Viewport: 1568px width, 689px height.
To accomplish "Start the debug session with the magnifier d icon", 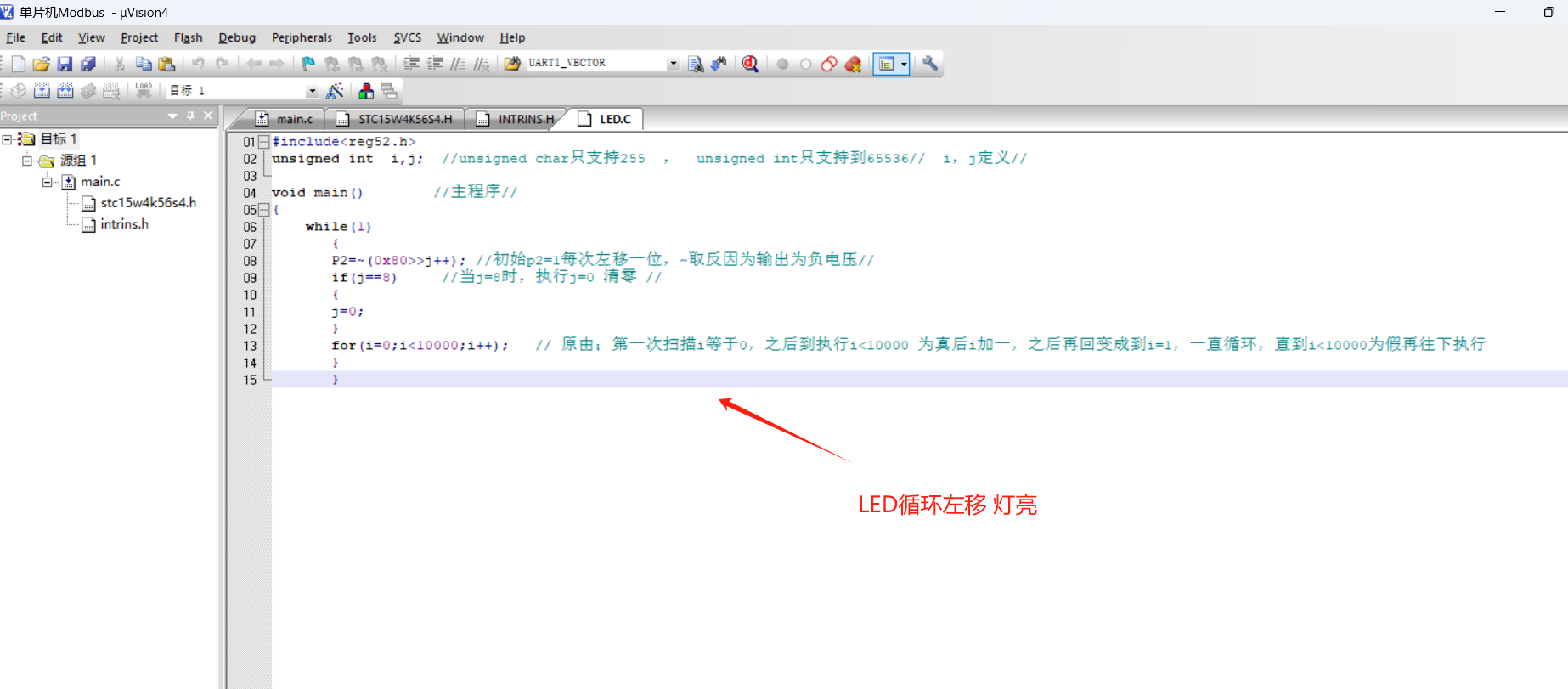I will (750, 64).
